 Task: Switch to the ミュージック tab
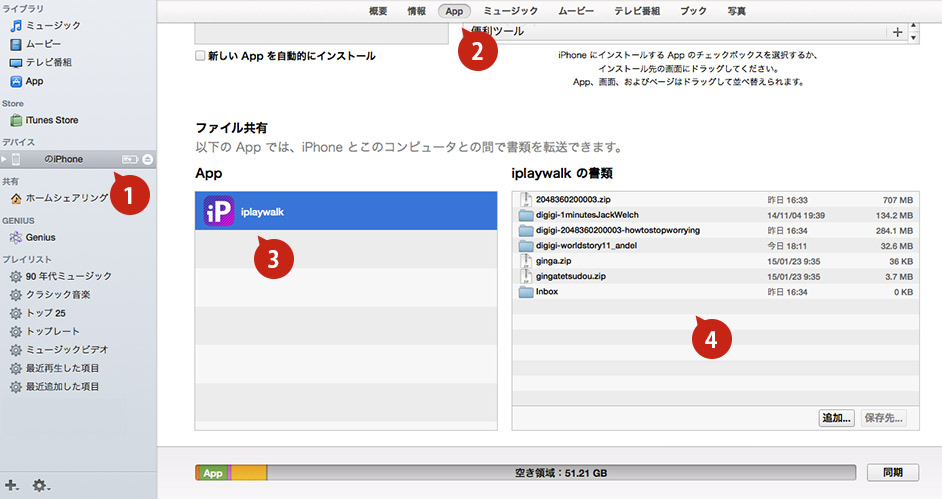pyautogui.click(x=511, y=11)
